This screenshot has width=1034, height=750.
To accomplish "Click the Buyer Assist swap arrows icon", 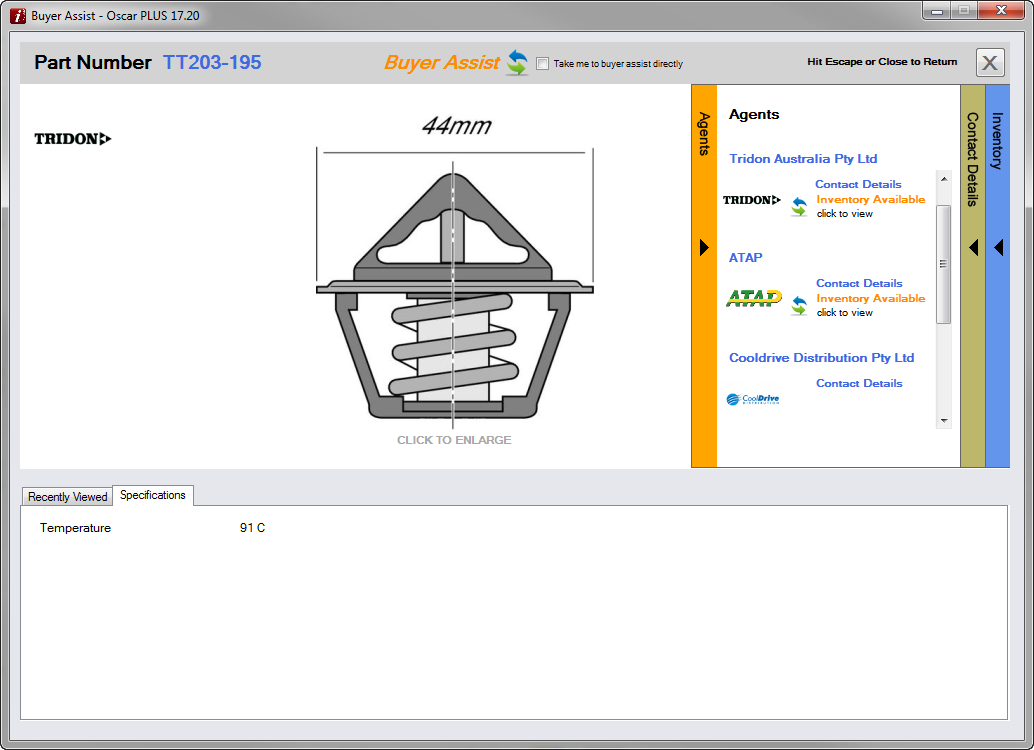I will [516, 63].
